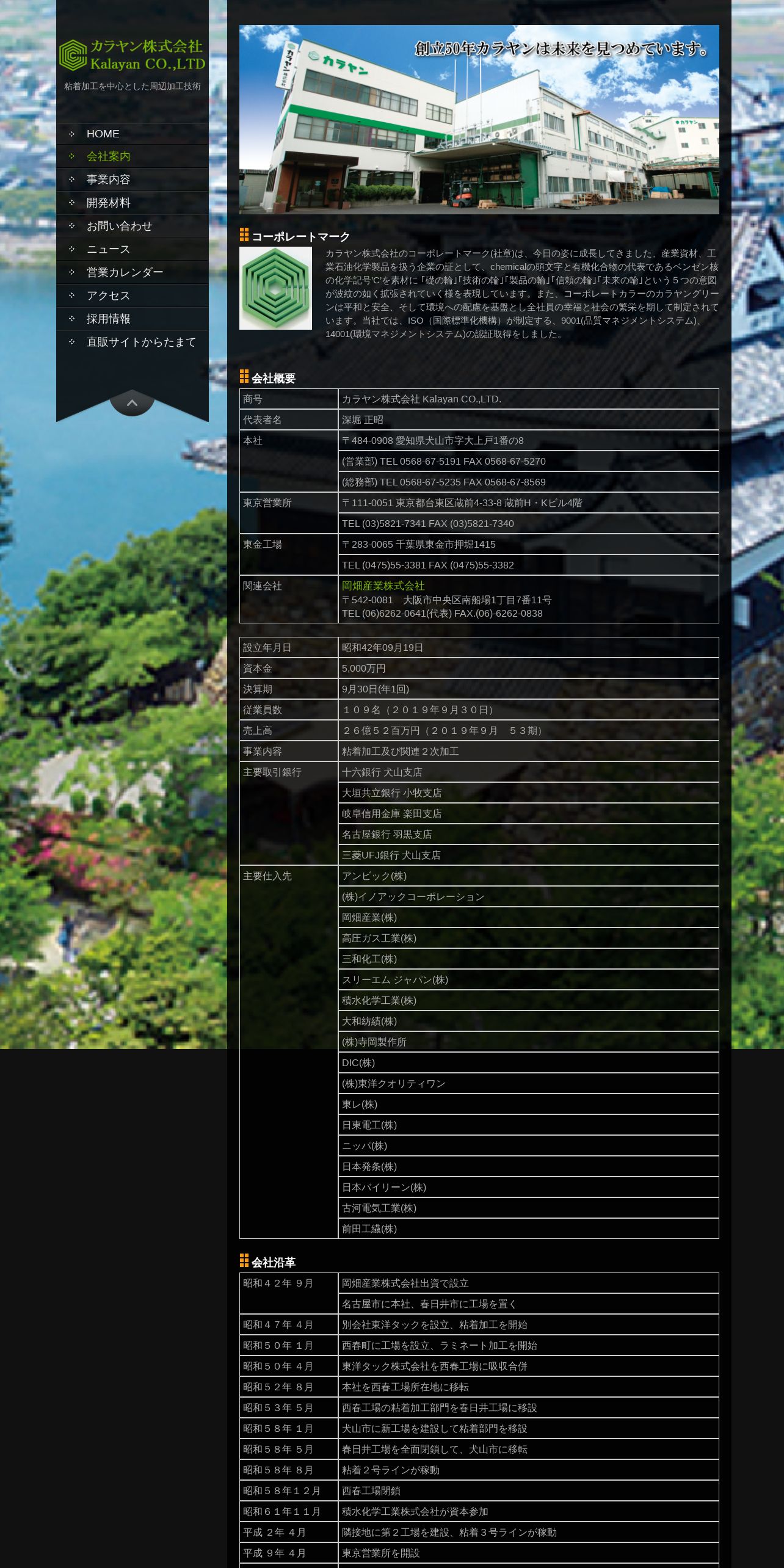Click the supplier DIC(株) row
Image resolution: width=784 pixels, height=1568 pixels.
coord(528,1063)
